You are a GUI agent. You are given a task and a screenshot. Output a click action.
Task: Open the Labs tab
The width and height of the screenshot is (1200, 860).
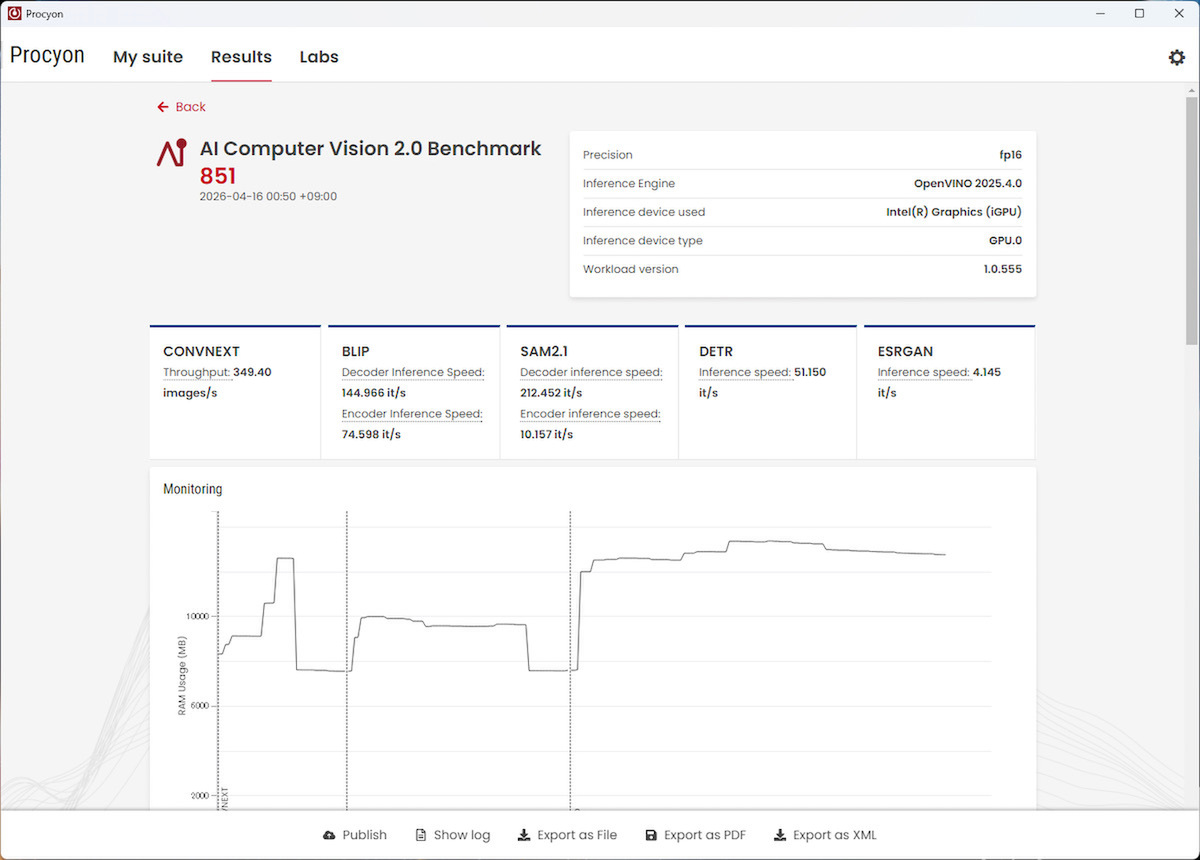point(319,57)
